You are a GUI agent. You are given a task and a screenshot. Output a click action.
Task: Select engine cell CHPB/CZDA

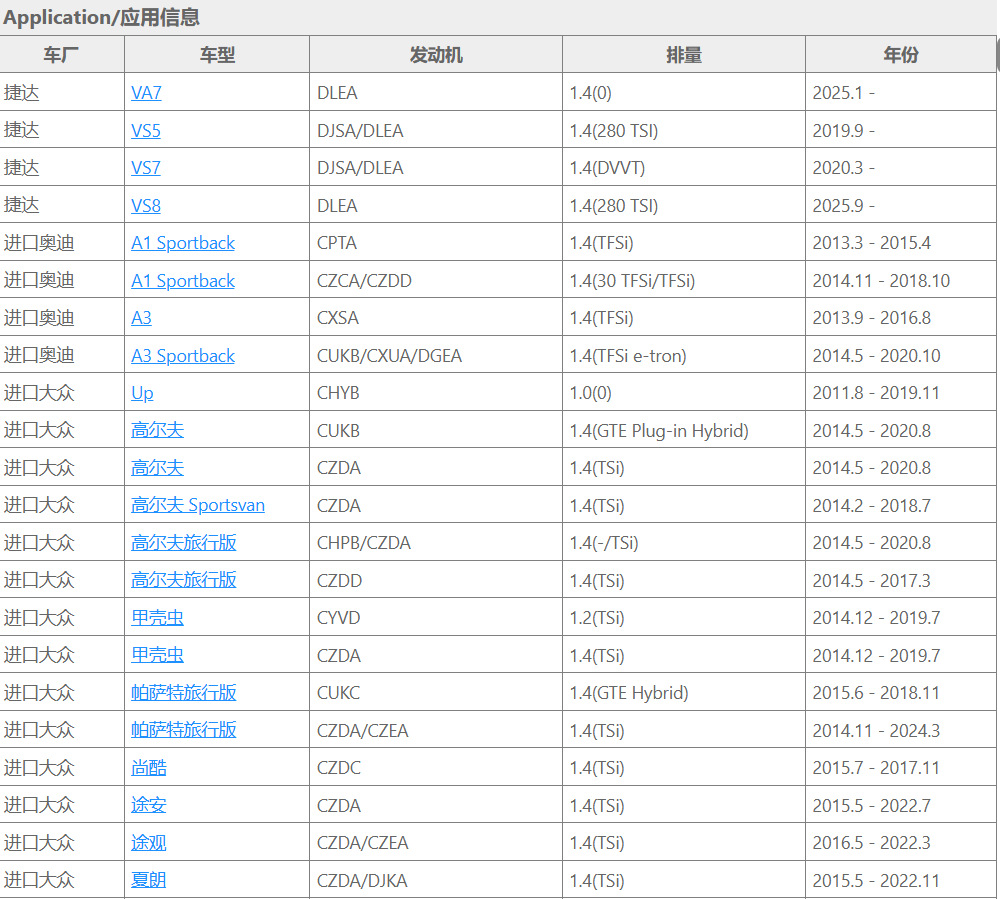pyautogui.click(x=436, y=543)
